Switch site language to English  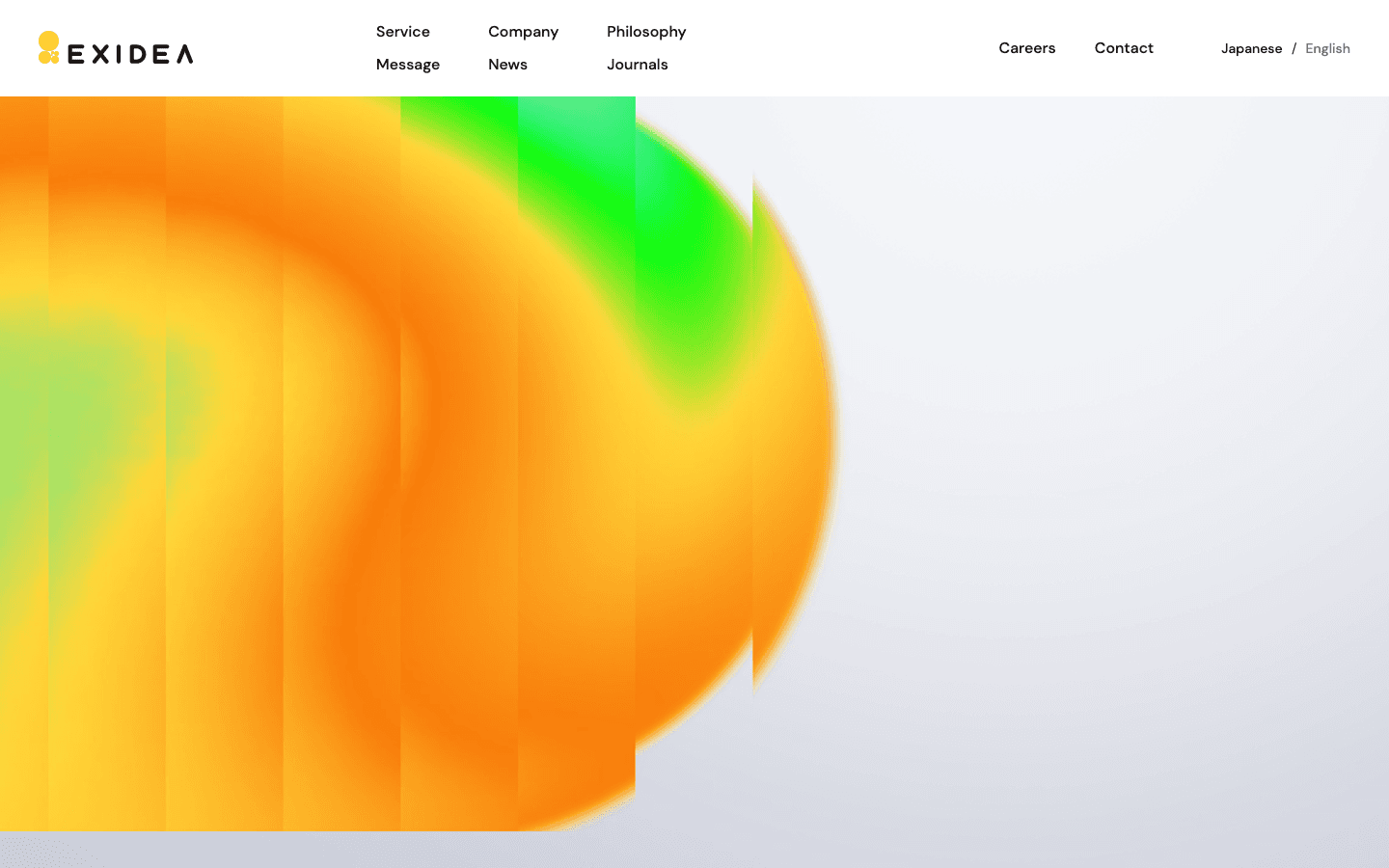point(1327,49)
